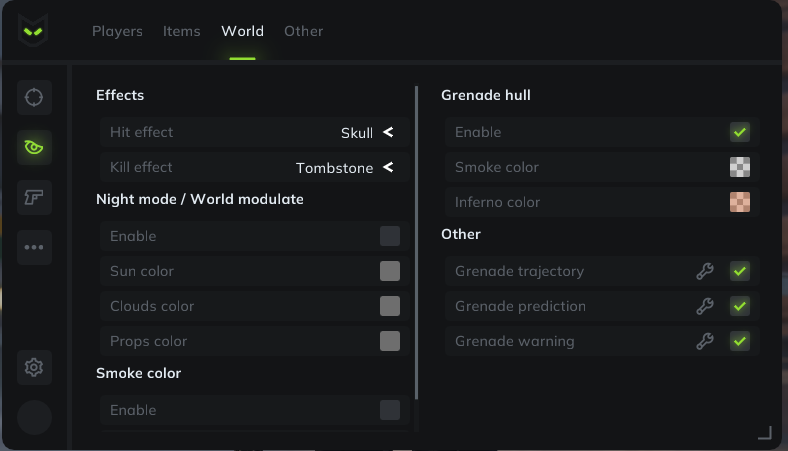Open Grenade trajectory wrench settings
This screenshot has height=451, width=788.
(705, 272)
